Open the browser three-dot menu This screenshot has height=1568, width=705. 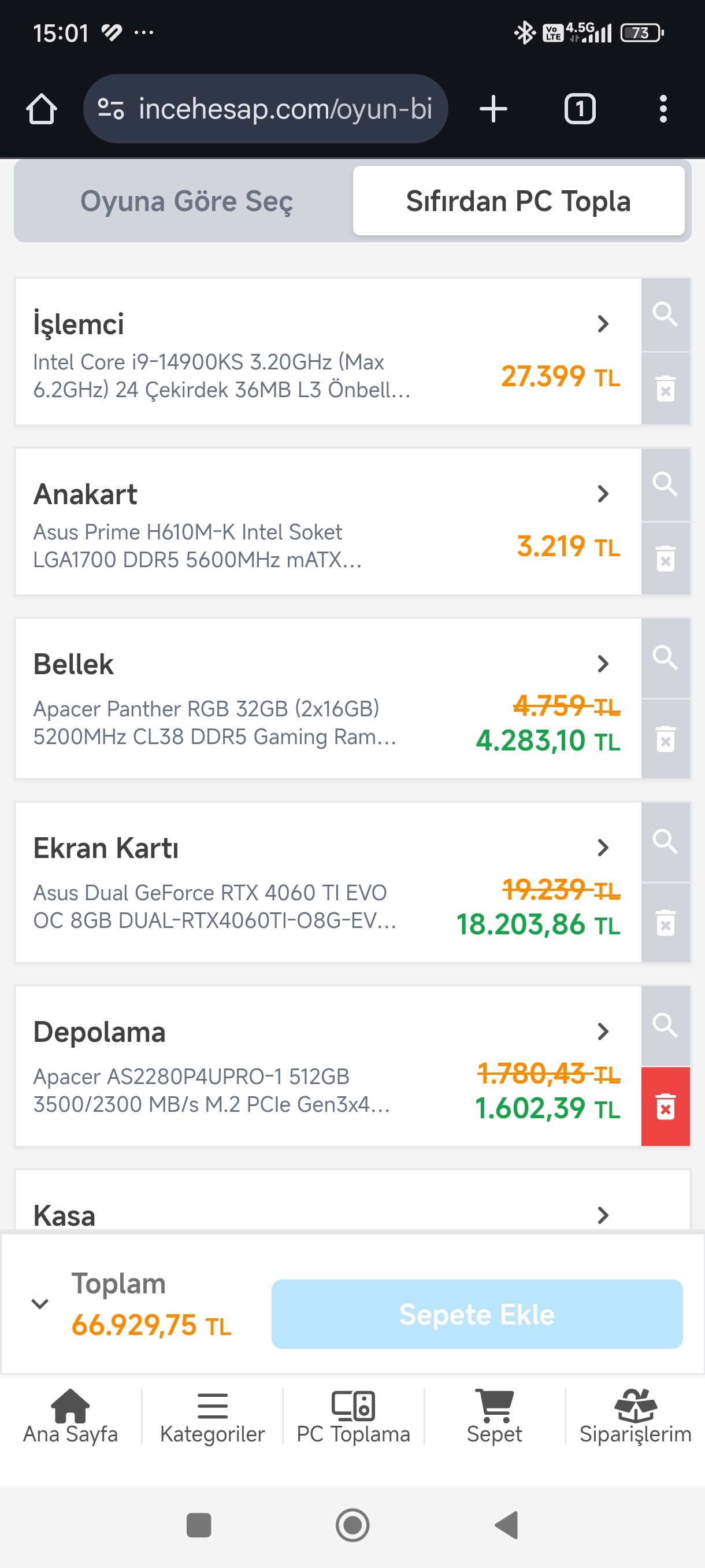(662, 109)
